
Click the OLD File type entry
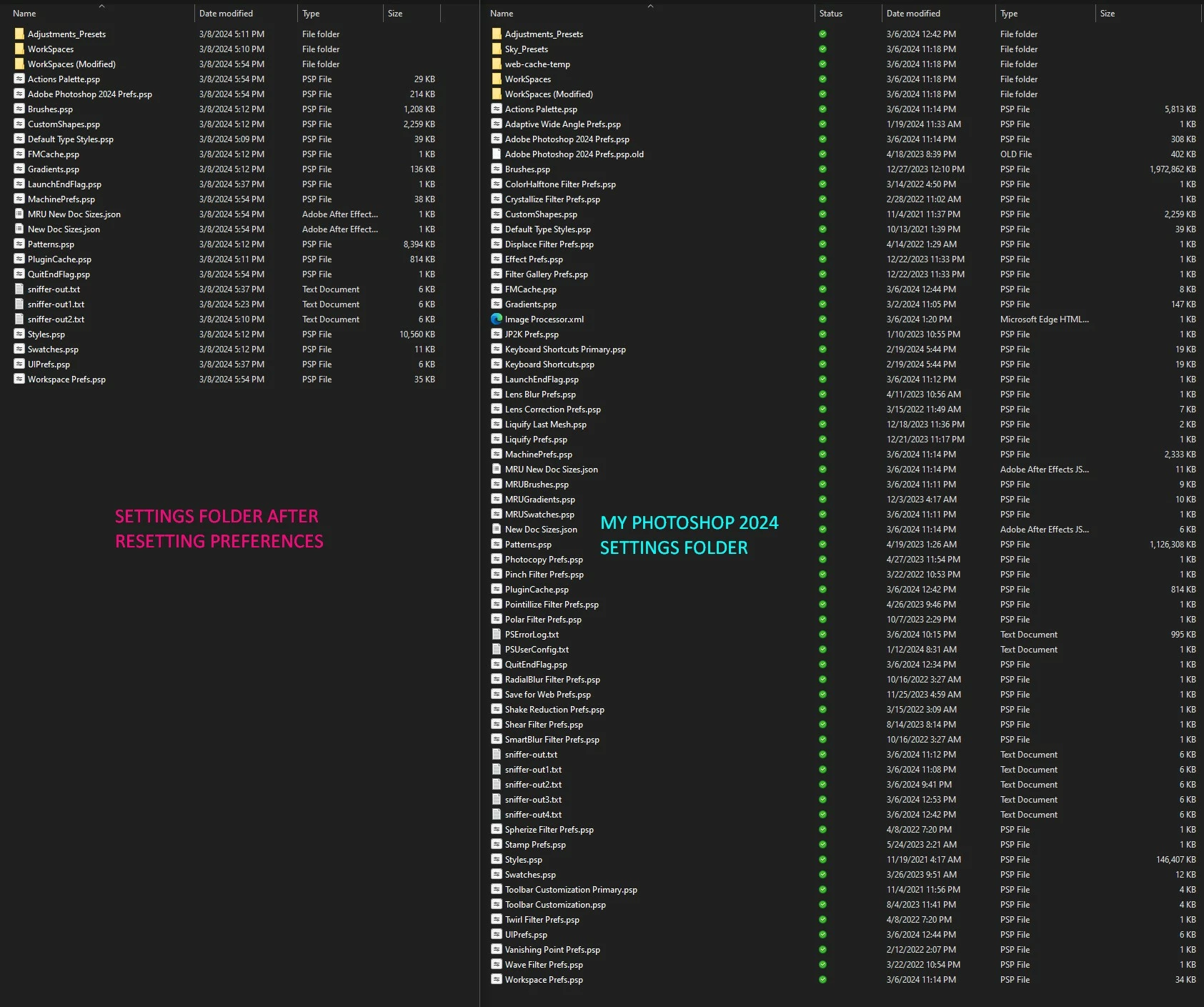(1016, 154)
